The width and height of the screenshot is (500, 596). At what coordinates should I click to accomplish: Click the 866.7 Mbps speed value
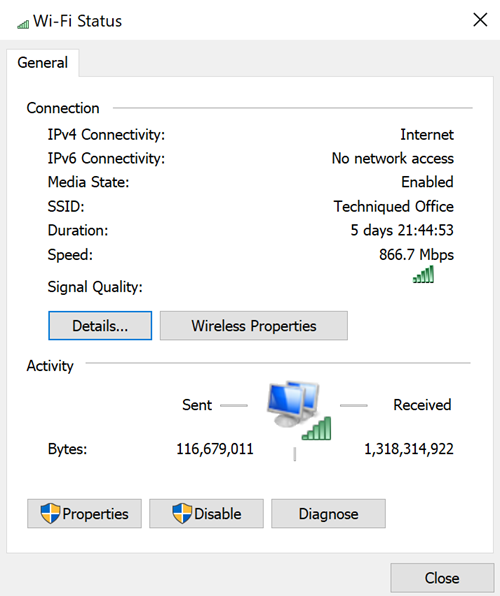coord(416,255)
